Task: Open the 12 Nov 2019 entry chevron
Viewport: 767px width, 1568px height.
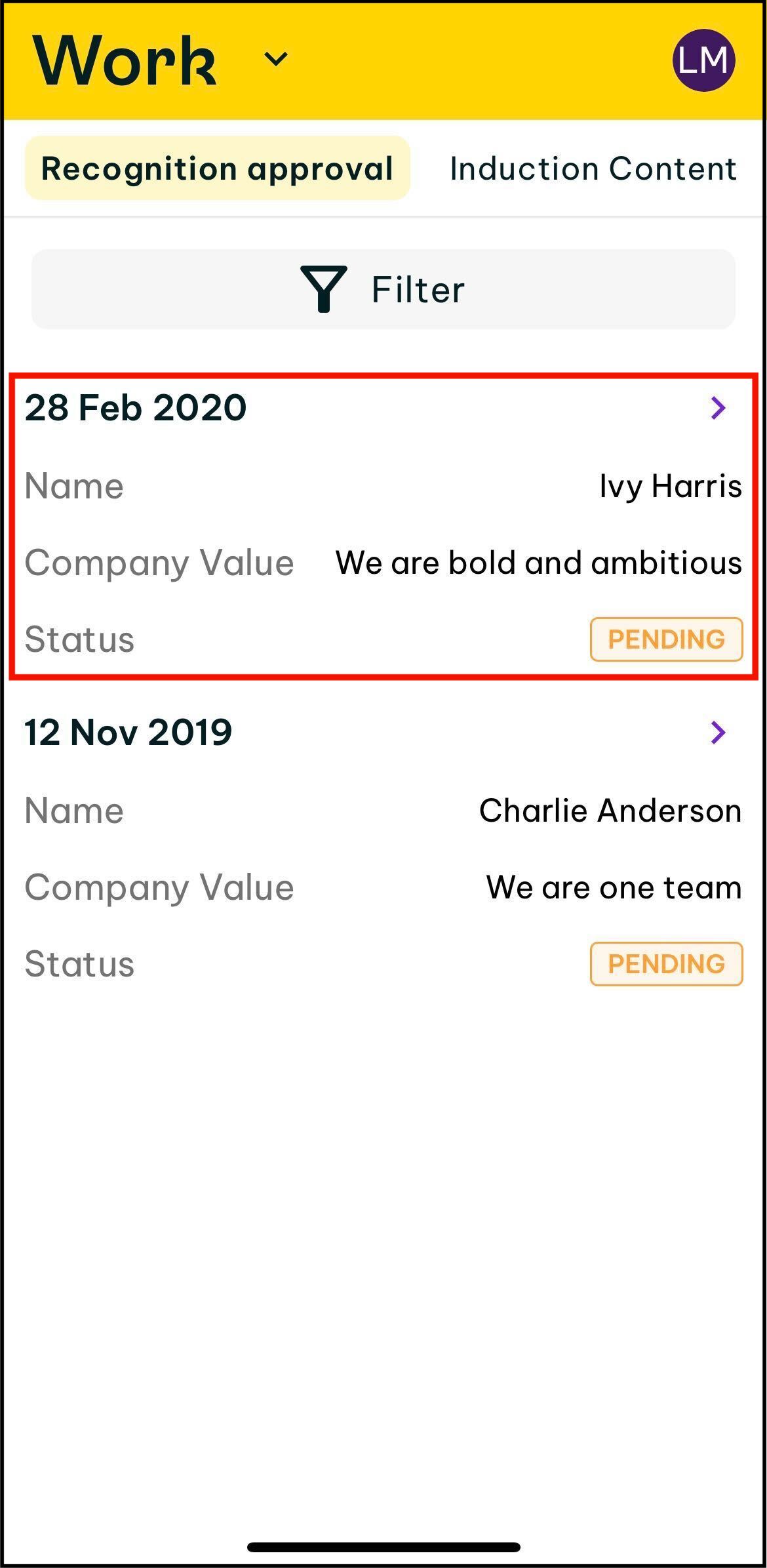Action: (718, 733)
